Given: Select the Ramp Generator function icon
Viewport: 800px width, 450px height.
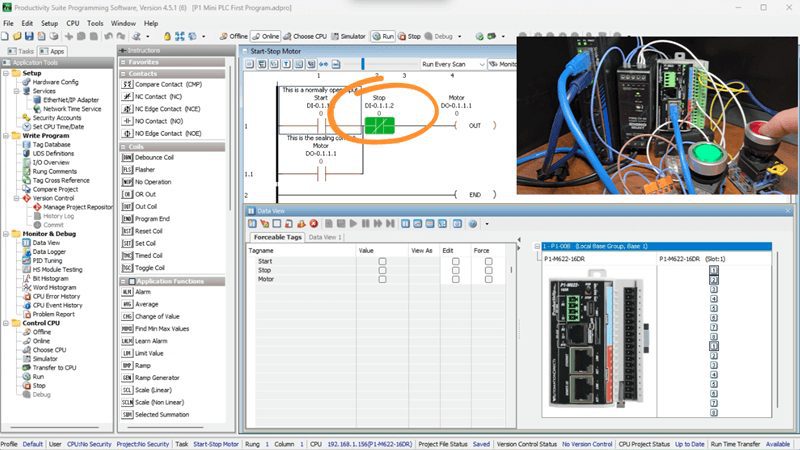Looking at the screenshot, I should point(127,377).
